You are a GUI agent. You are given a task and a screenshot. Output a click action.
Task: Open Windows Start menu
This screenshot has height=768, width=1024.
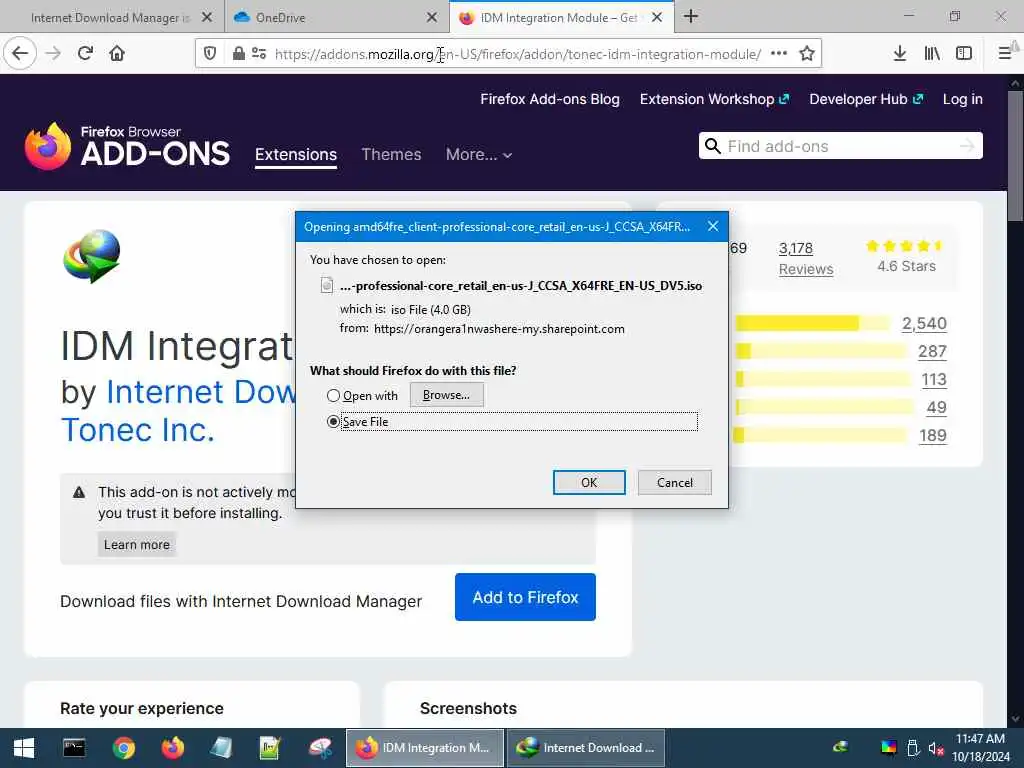[x=24, y=748]
